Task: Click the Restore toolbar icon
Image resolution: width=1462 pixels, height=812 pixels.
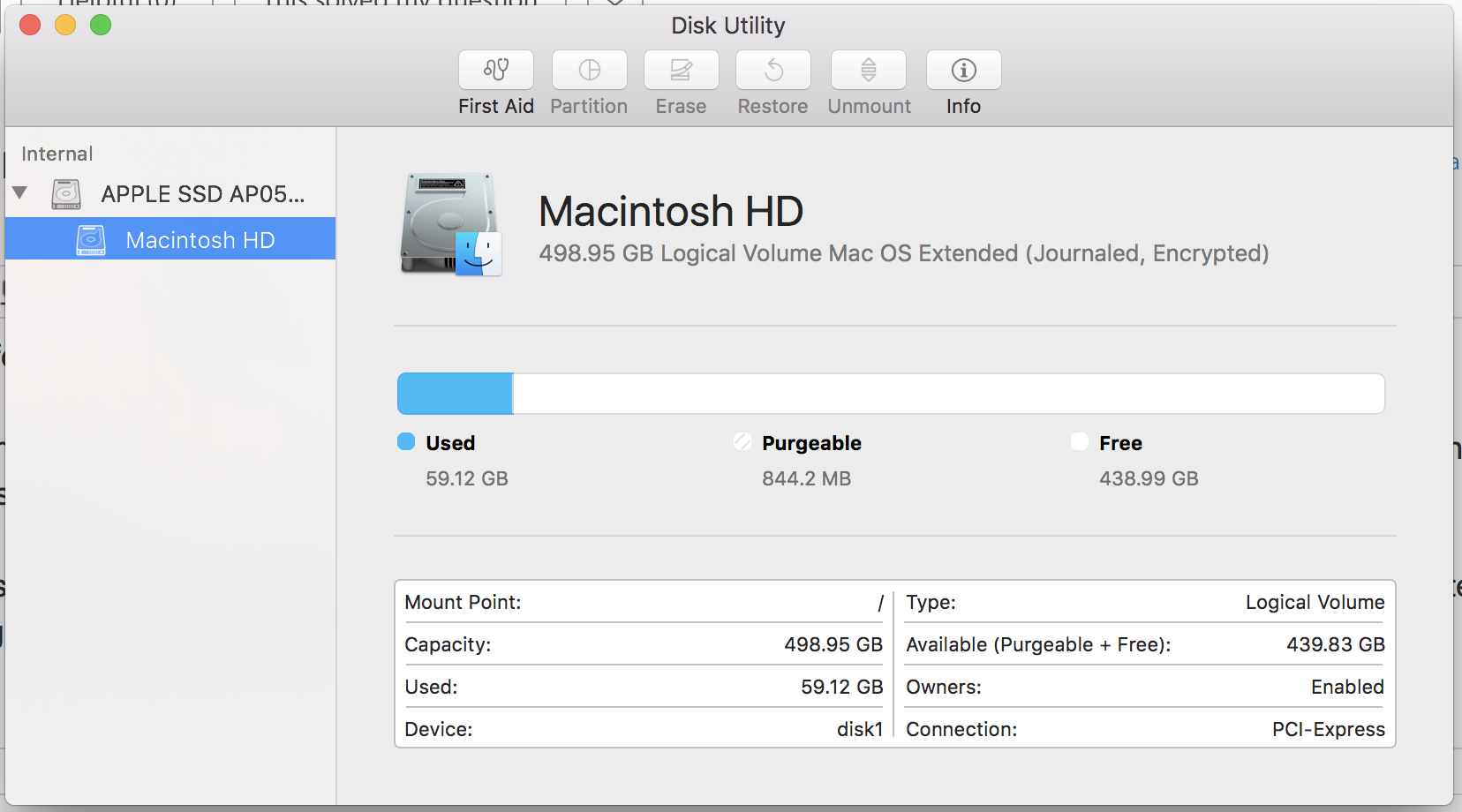Action: [773, 70]
